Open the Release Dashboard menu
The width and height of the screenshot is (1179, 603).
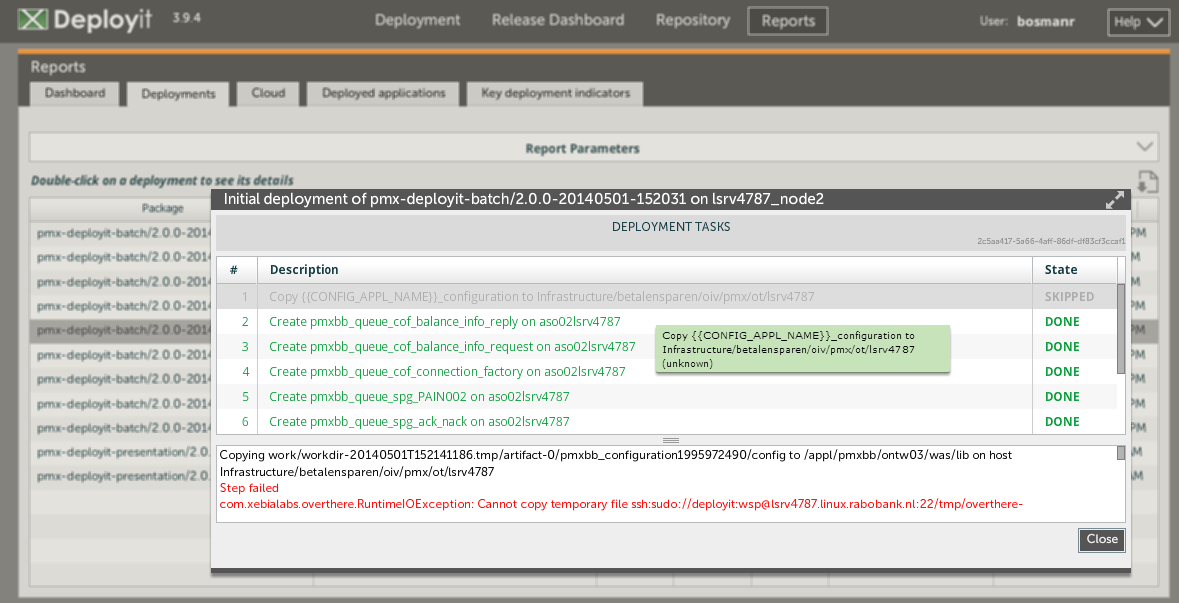557,20
